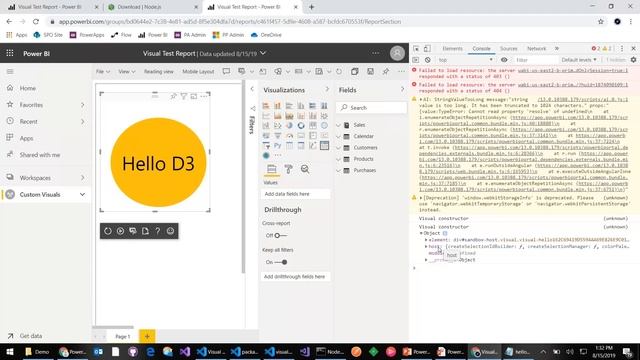Image resolution: width=640 pixels, height=360 pixels.
Task: Open help in developer visual toolbar
Action: click(158, 231)
